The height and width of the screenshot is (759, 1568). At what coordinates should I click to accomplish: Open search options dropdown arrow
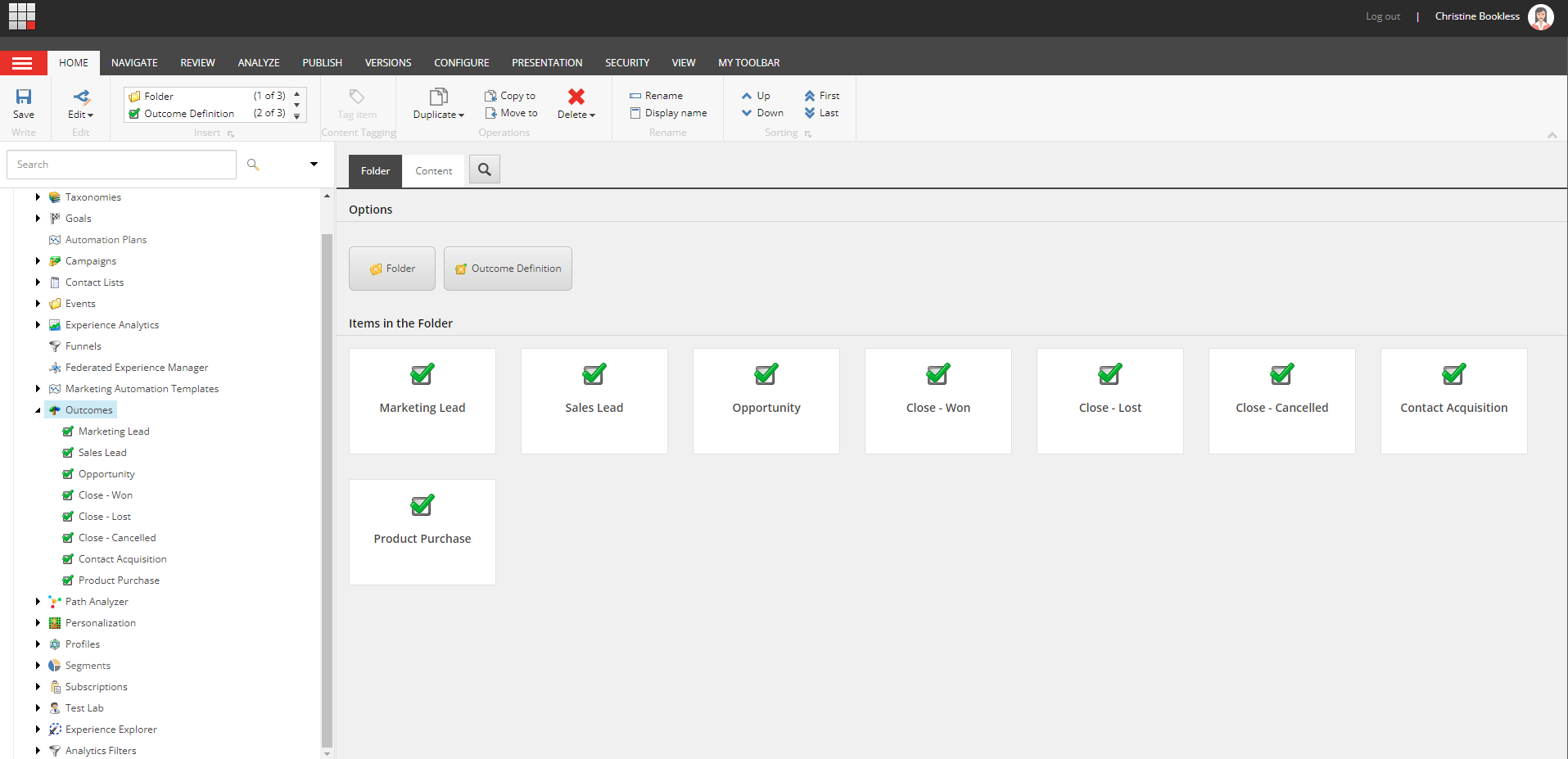[314, 165]
